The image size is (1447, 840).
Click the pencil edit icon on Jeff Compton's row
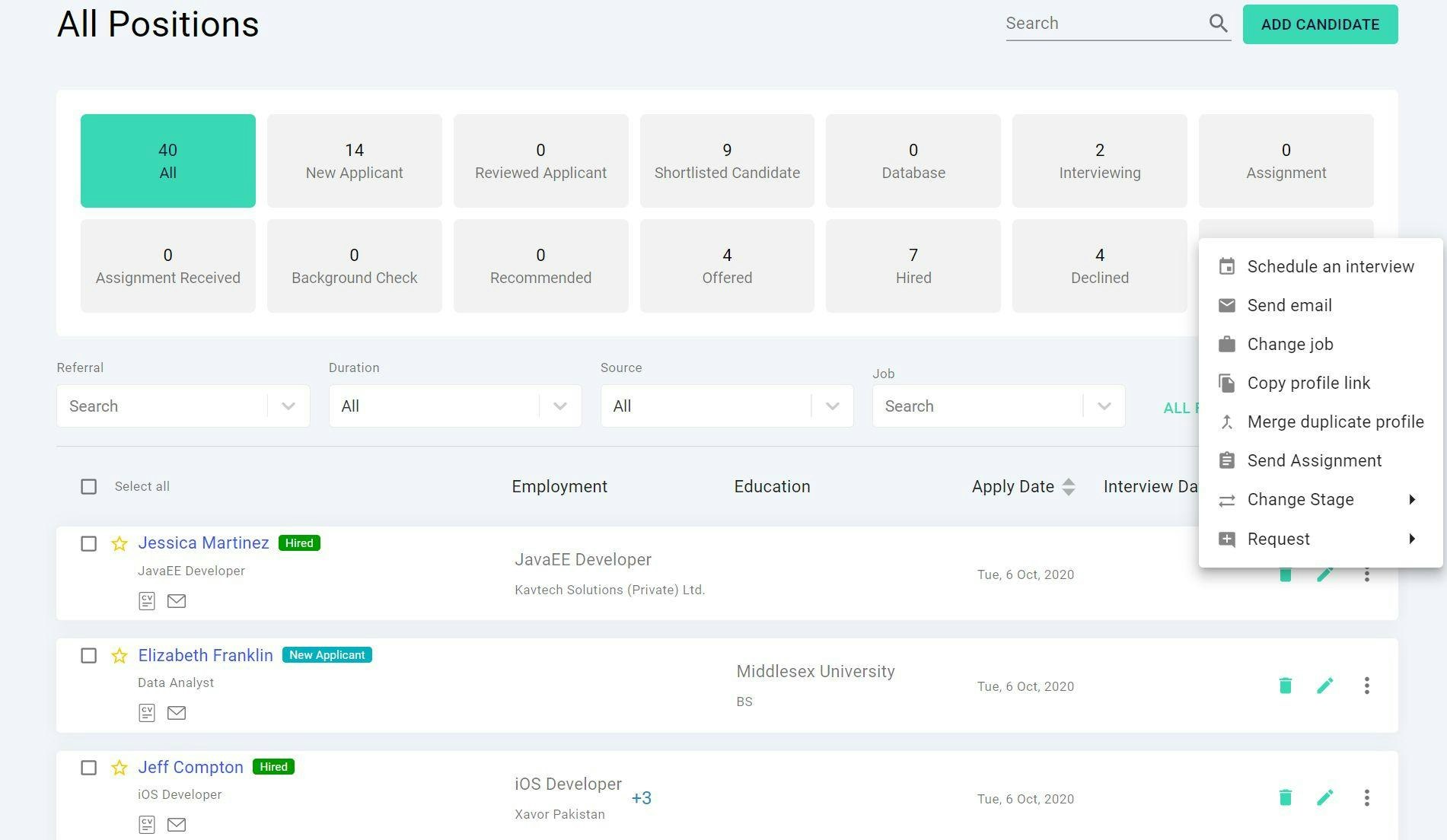(1324, 798)
